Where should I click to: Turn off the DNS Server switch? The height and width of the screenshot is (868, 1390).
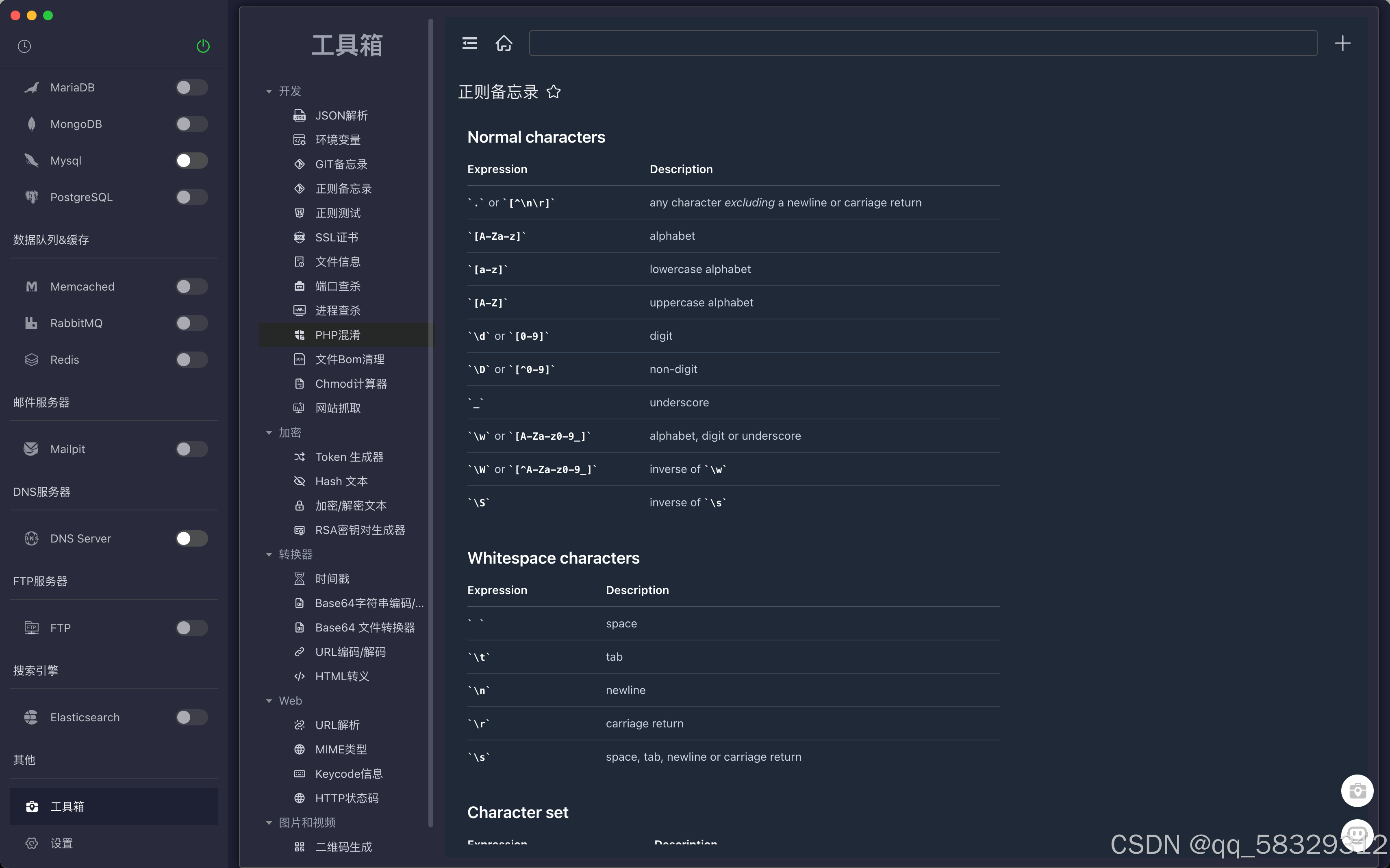191,538
